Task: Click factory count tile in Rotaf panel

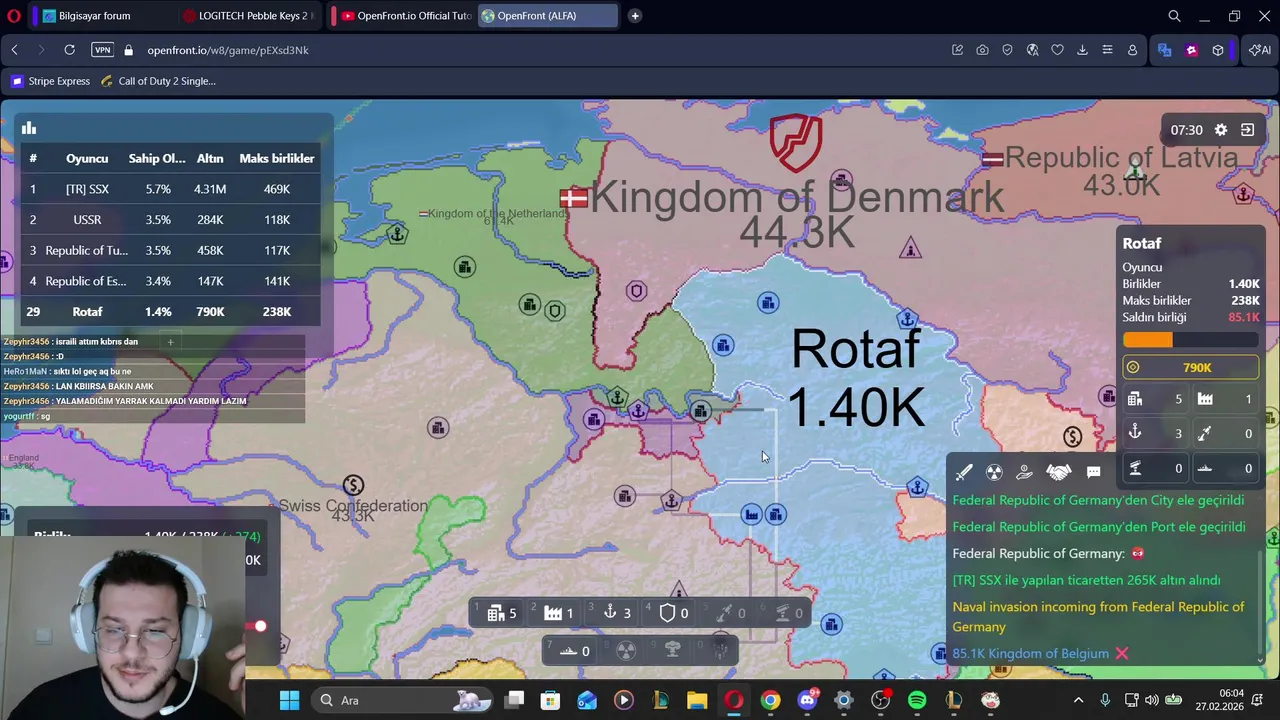Action: tap(1225, 399)
